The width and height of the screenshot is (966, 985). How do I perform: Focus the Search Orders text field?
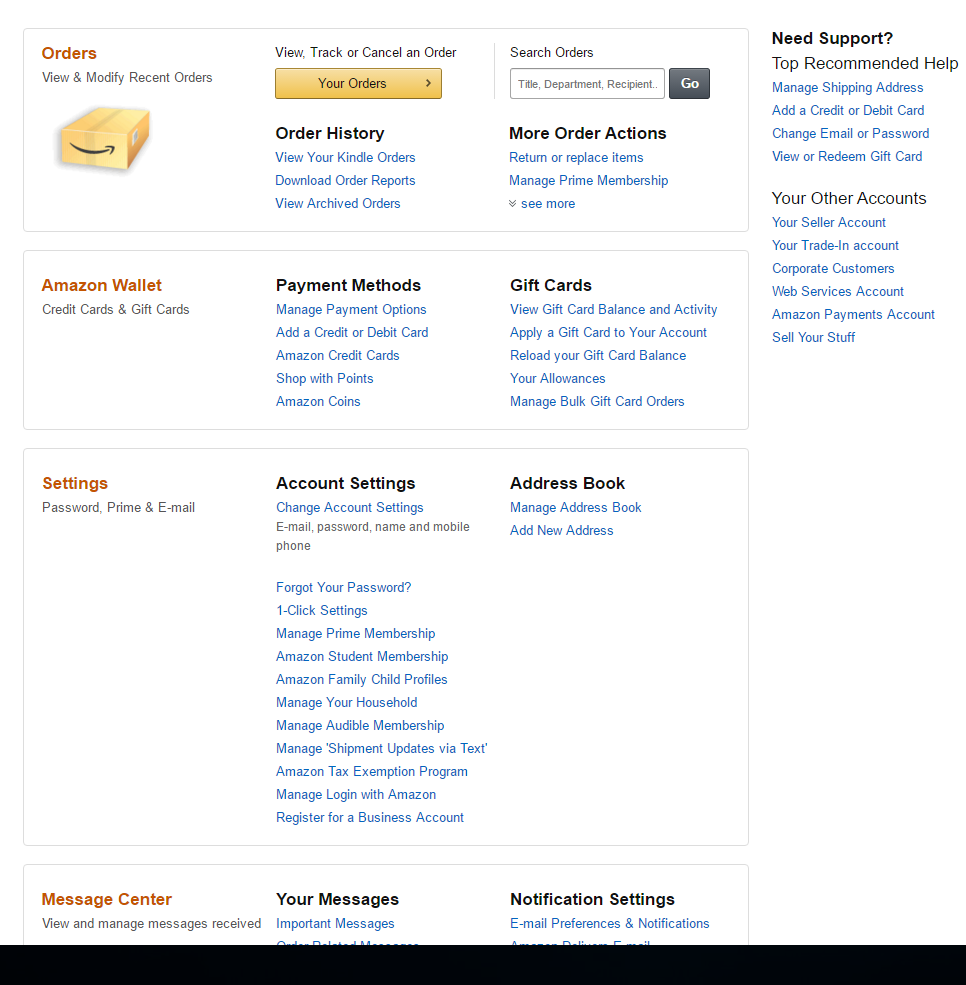pyautogui.click(x=587, y=84)
